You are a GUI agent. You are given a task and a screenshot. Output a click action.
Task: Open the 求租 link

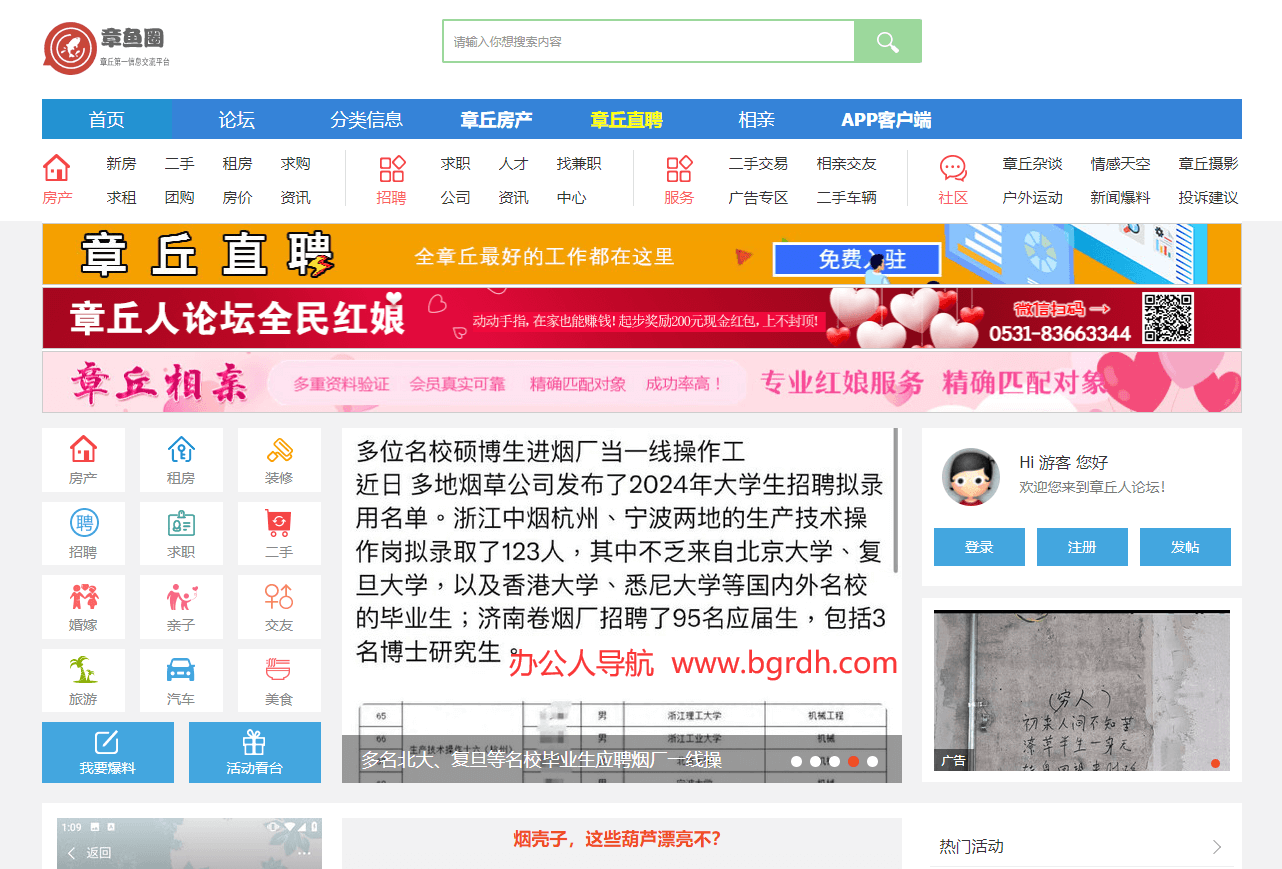(x=121, y=198)
